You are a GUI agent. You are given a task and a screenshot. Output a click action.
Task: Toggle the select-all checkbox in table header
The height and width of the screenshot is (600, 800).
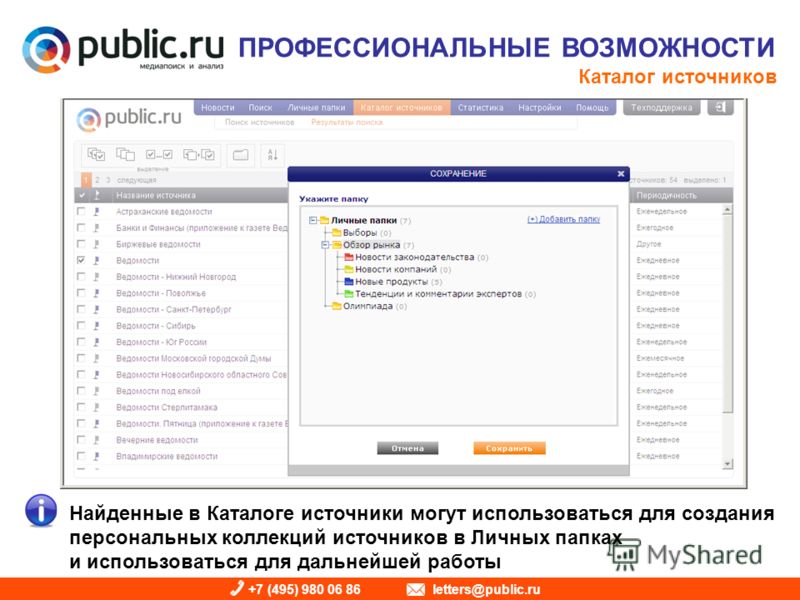click(x=82, y=195)
